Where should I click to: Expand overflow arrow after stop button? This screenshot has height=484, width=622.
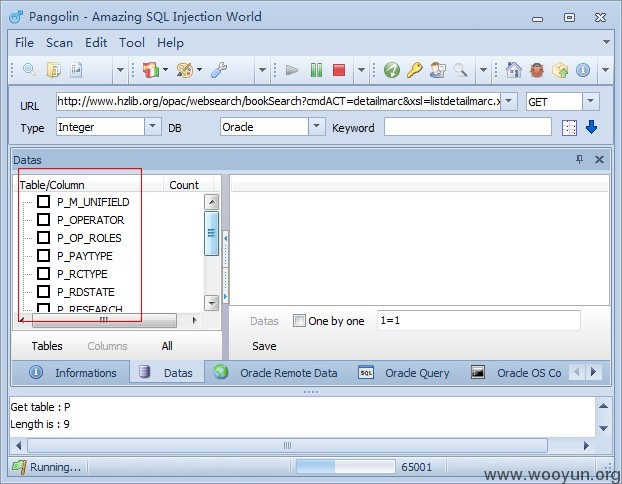pos(361,70)
